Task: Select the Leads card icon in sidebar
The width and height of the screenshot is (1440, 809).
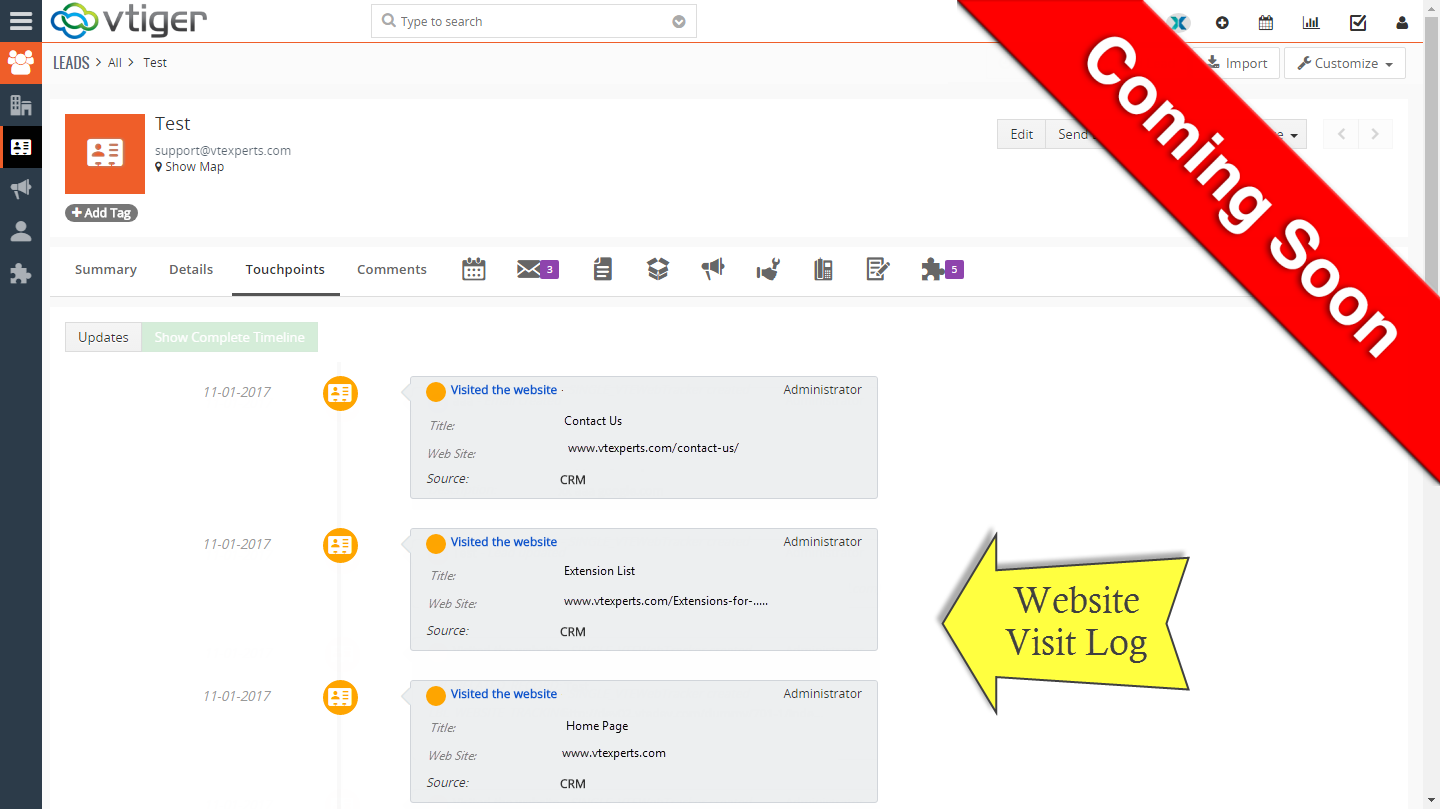Action: (x=21, y=147)
